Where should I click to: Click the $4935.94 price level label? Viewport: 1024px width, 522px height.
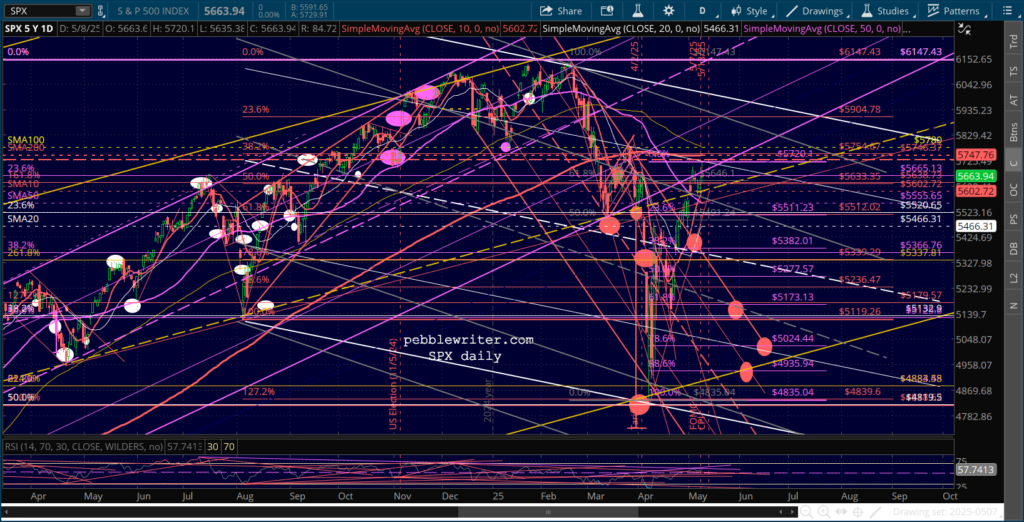tap(793, 363)
